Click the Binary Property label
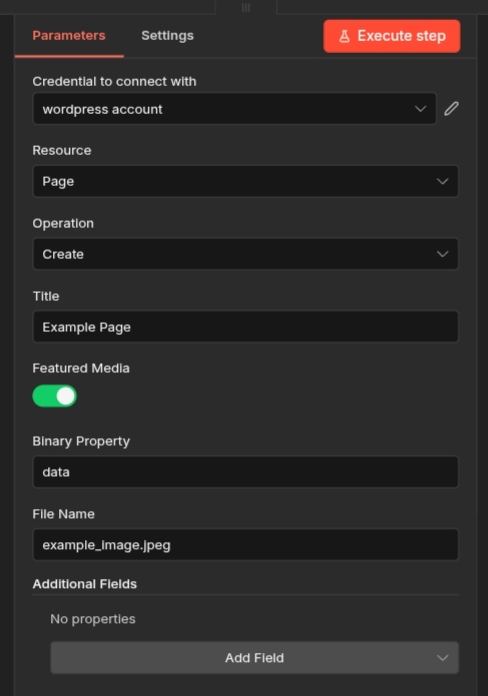This screenshot has height=696, width=488. (x=81, y=441)
